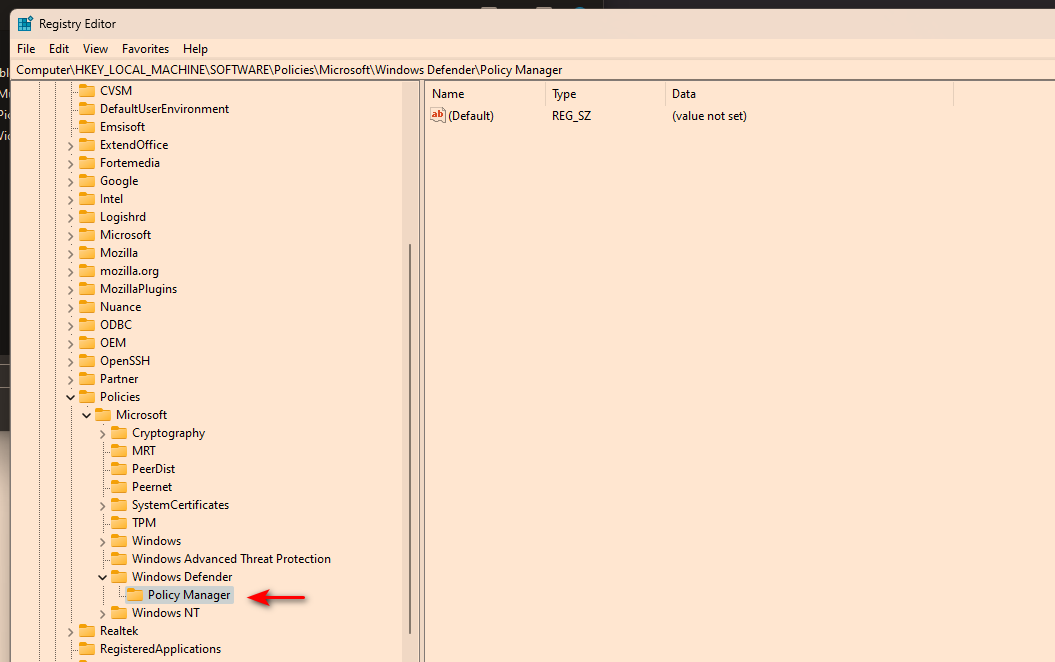Screen dimensions: 1055x662
Task: Click the (value not set) data cell
Action: point(709,116)
